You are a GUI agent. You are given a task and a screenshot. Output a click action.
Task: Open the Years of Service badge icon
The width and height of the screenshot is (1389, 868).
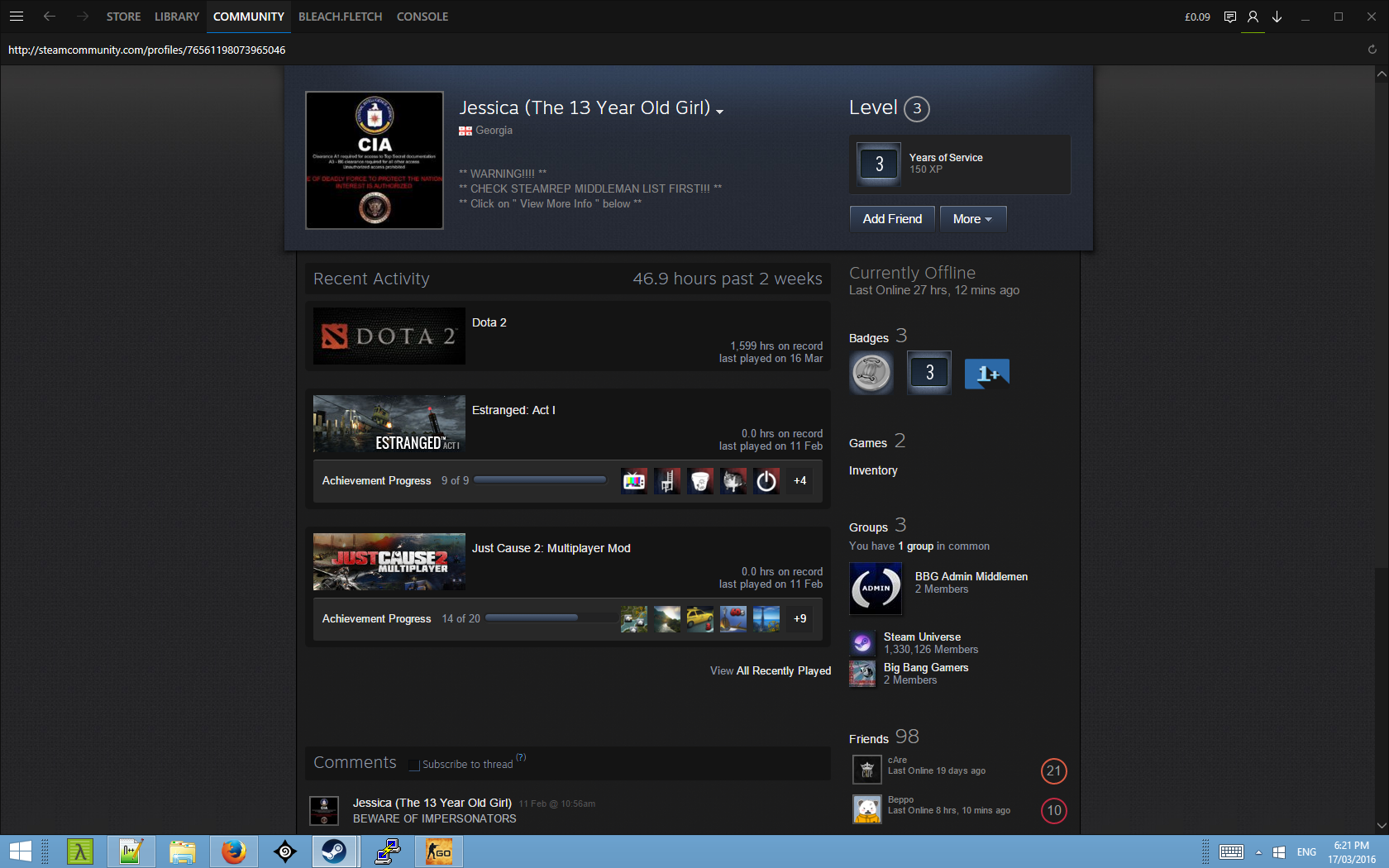click(879, 164)
